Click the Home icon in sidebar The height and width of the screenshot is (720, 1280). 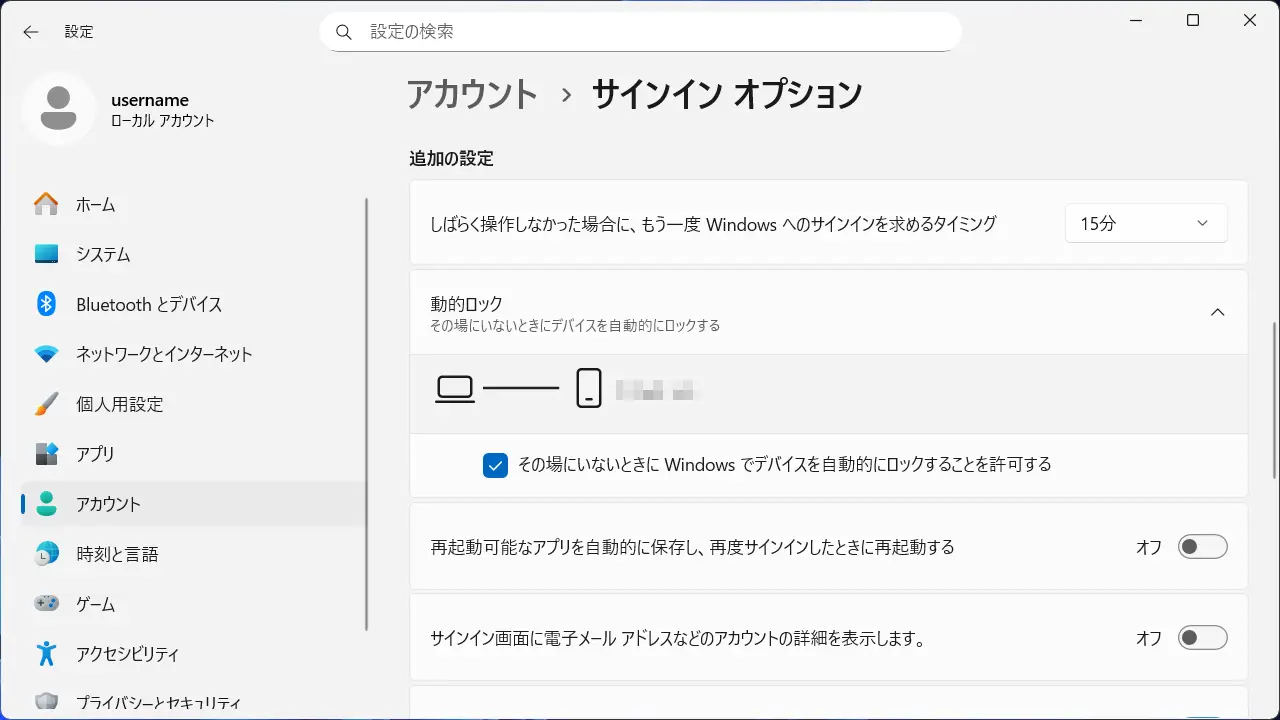tap(46, 204)
